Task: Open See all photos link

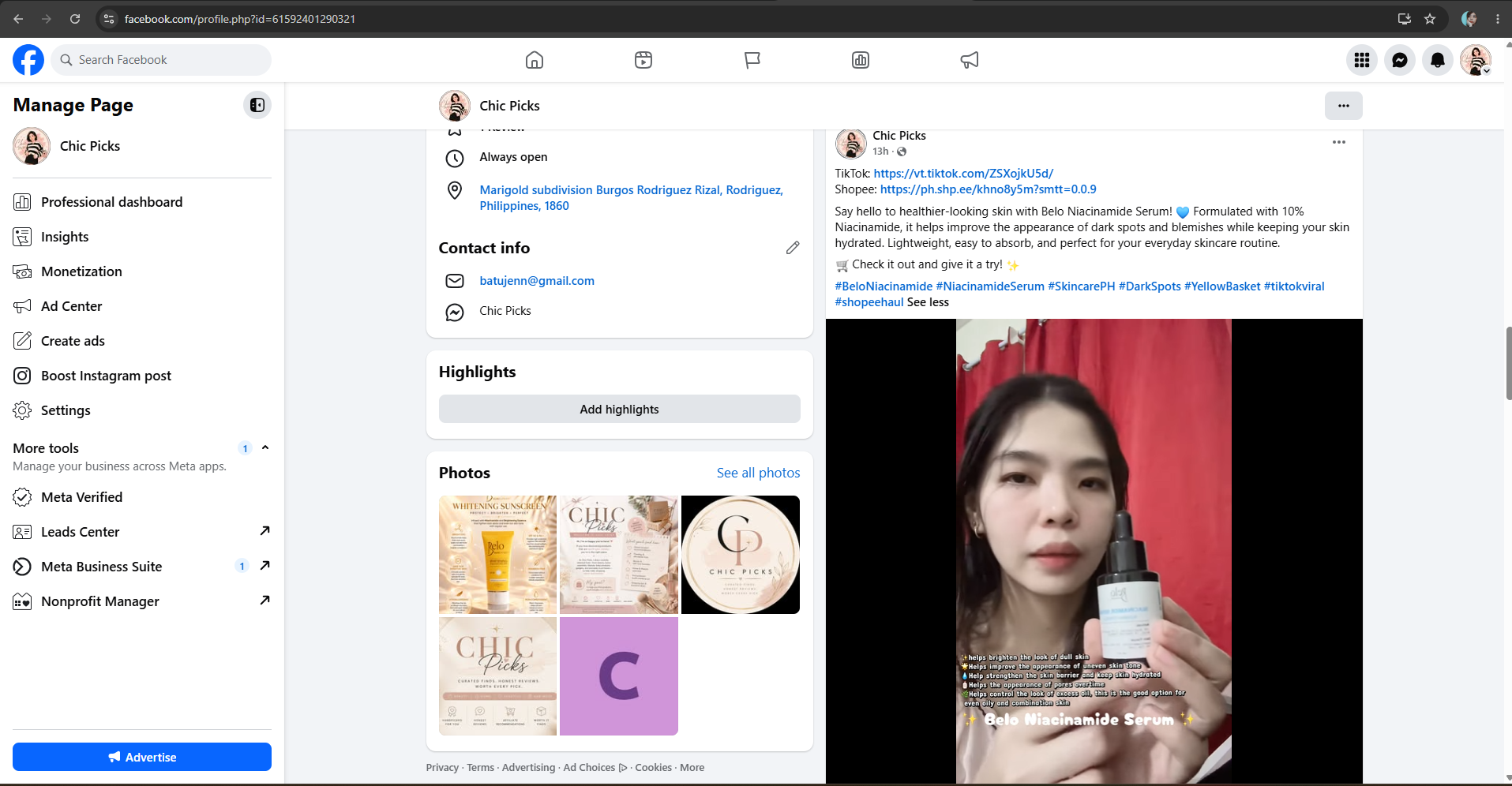Action: pos(758,473)
